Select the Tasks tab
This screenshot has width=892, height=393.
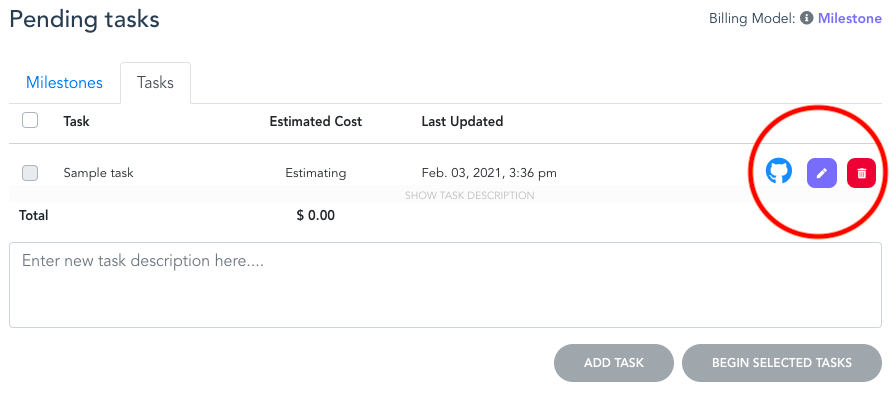[x=155, y=83]
